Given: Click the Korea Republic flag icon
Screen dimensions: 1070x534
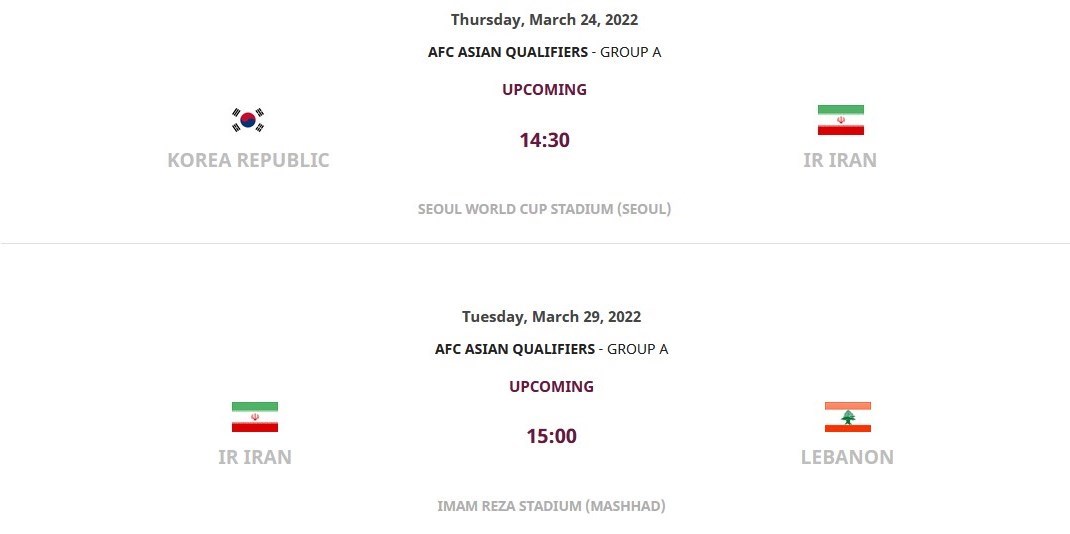Looking at the screenshot, I should click(x=248, y=120).
